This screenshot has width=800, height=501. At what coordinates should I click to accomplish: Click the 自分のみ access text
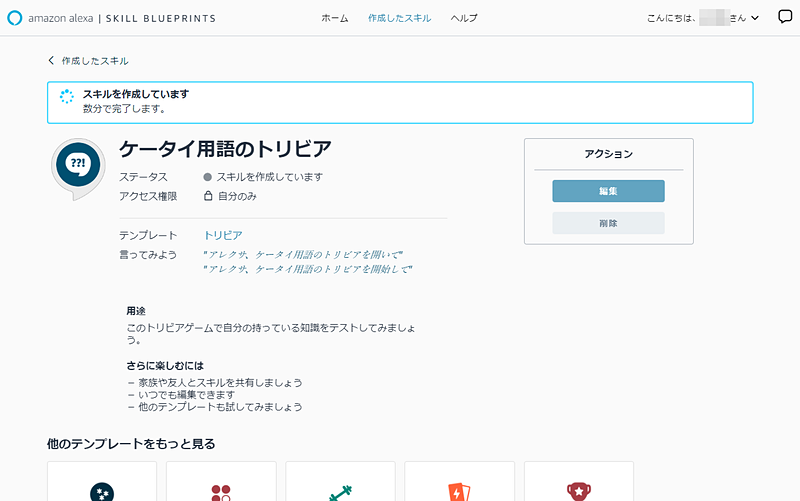pyautogui.click(x=237, y=196)
